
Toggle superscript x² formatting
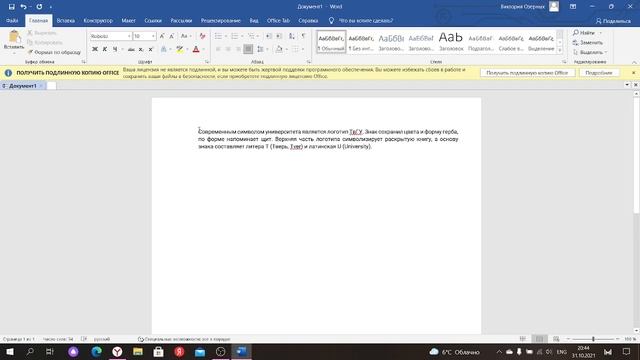[x=151, y=49]
